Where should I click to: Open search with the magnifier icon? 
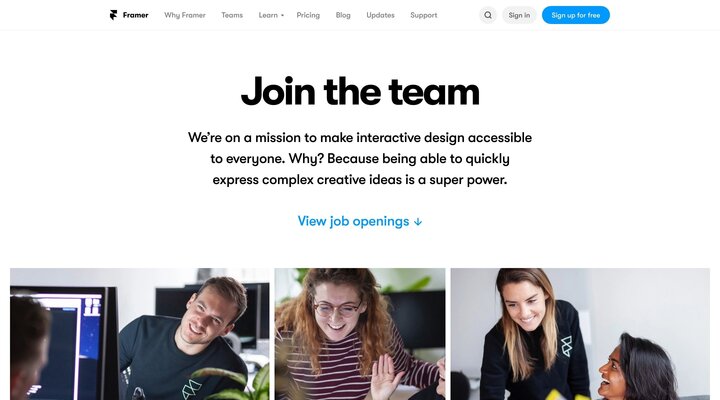tap(488, 15)
